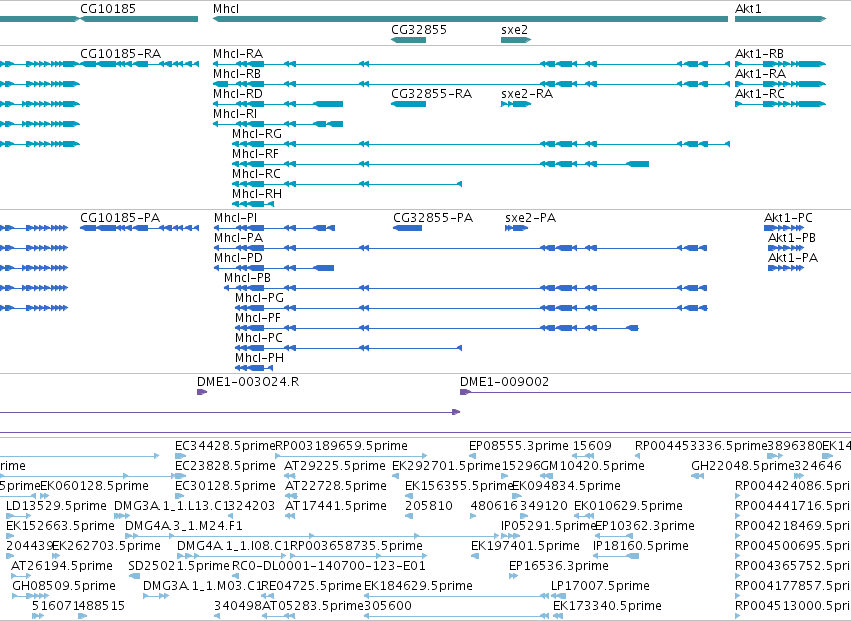Screen dimensions: 851x621
Task: Click the EC34428.5prime EST label
Action: pos(225,446)
